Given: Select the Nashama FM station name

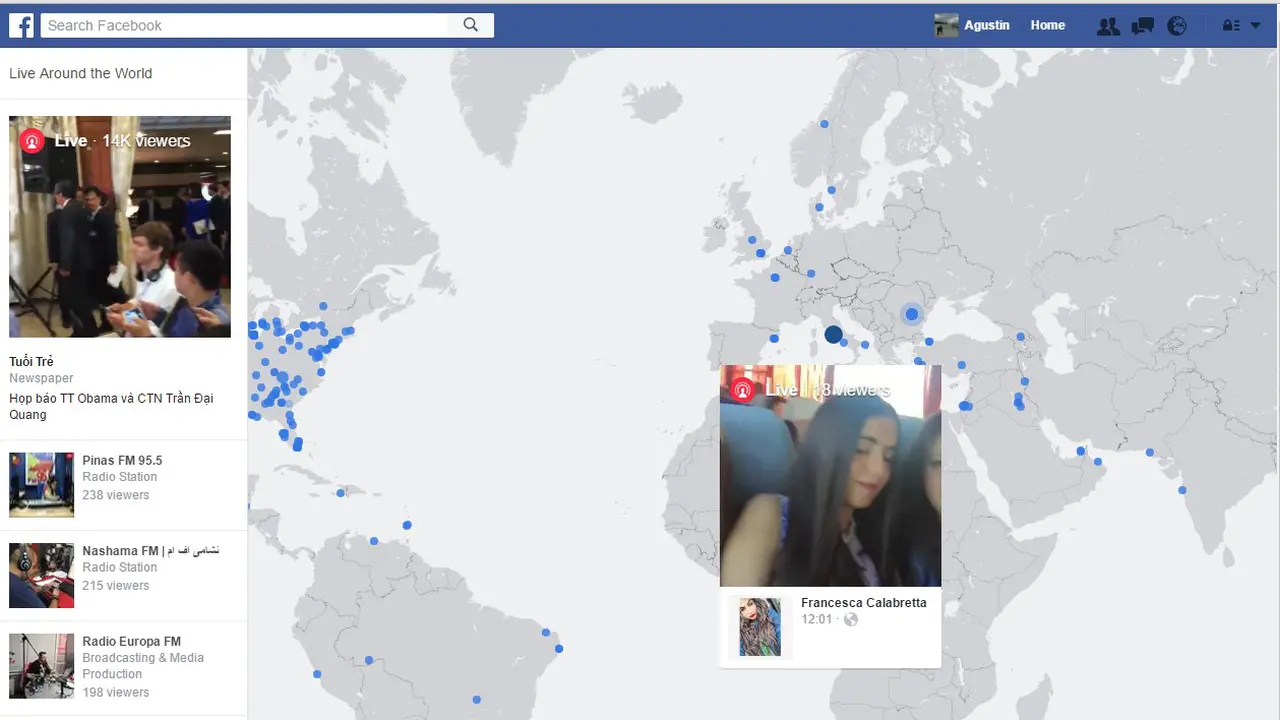Looking at the screenshot, I should (151, 551).
